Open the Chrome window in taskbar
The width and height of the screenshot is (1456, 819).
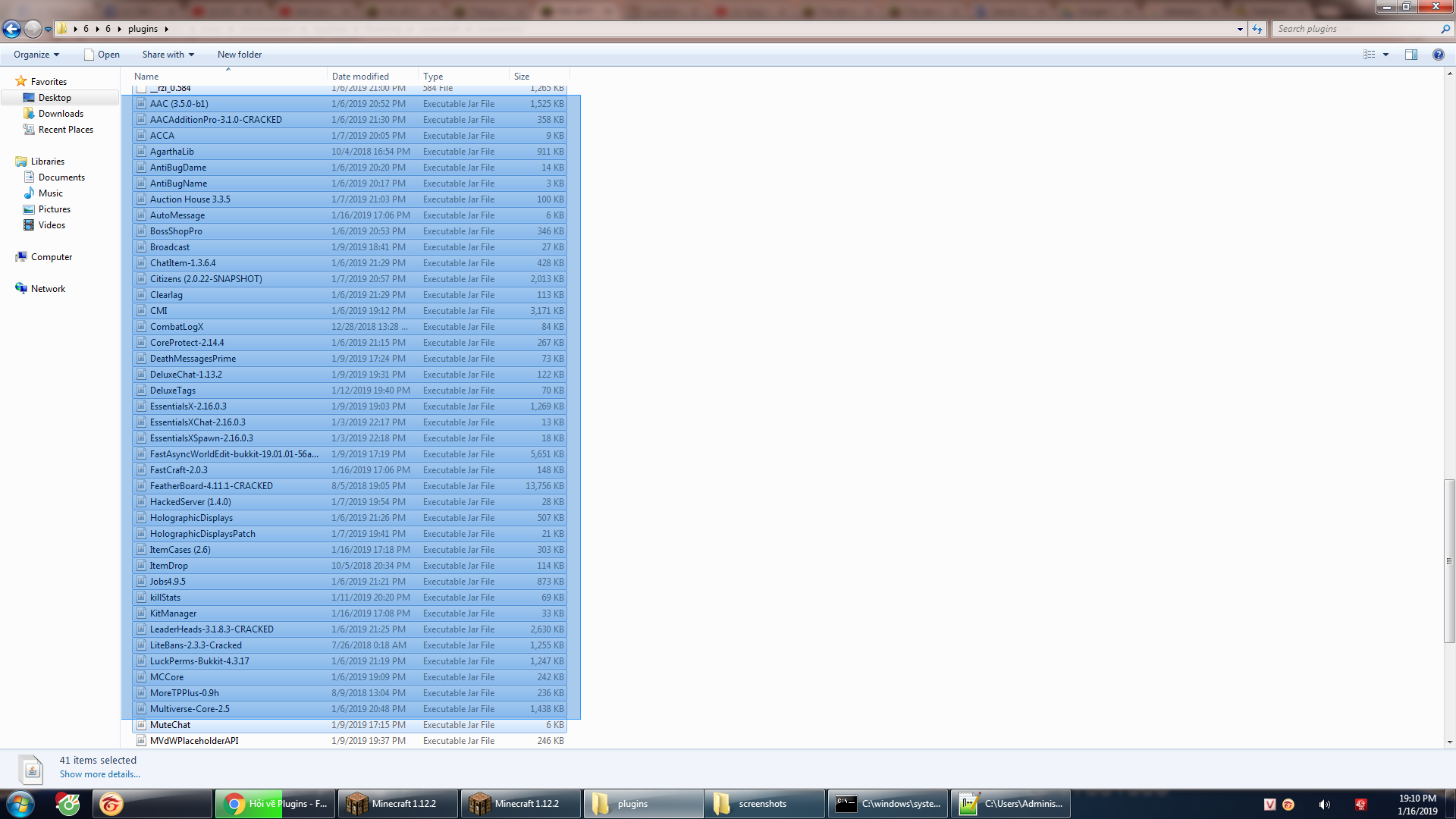pos(276,804)
